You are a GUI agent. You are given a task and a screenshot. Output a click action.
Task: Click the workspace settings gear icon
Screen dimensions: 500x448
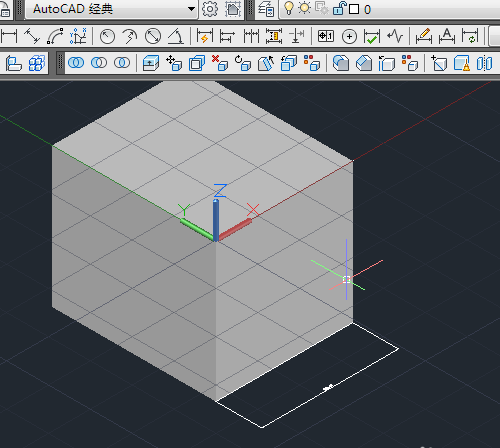pyautogui.click(x=210, y=9)
